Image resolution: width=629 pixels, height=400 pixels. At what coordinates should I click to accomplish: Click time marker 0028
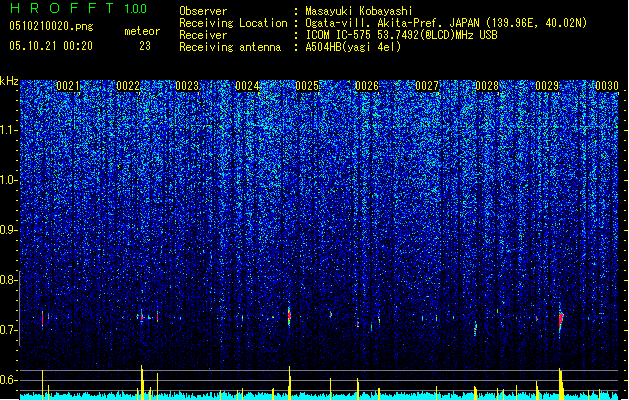[487, 86]
